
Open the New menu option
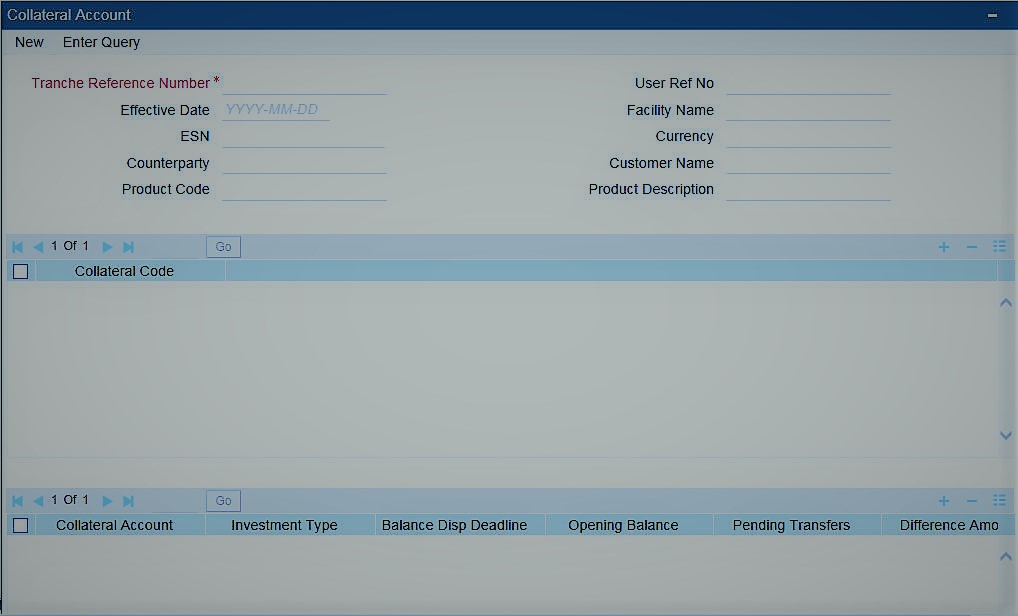coord(28,42)
